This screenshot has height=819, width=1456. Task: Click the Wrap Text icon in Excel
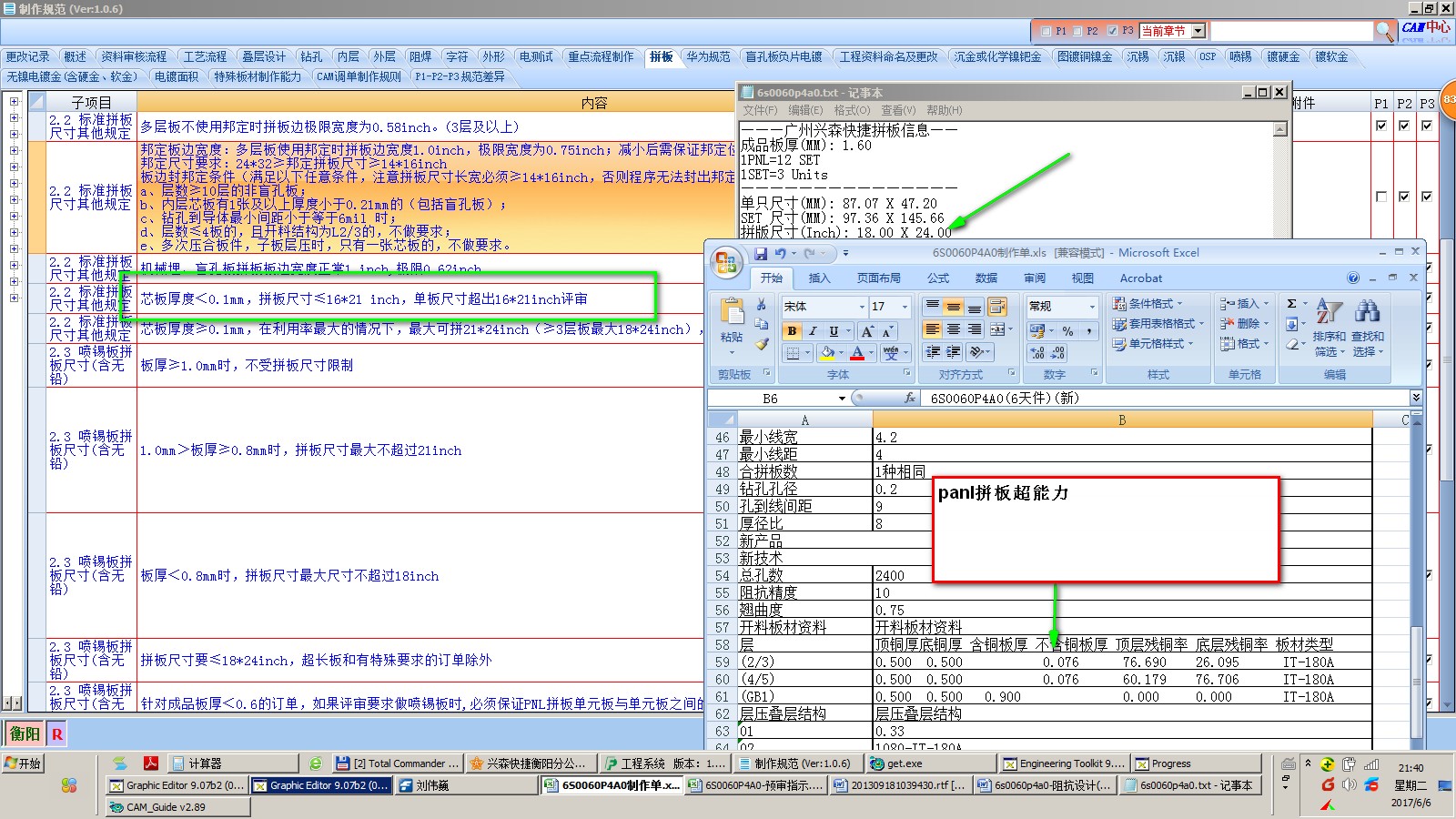coord(998,307)
